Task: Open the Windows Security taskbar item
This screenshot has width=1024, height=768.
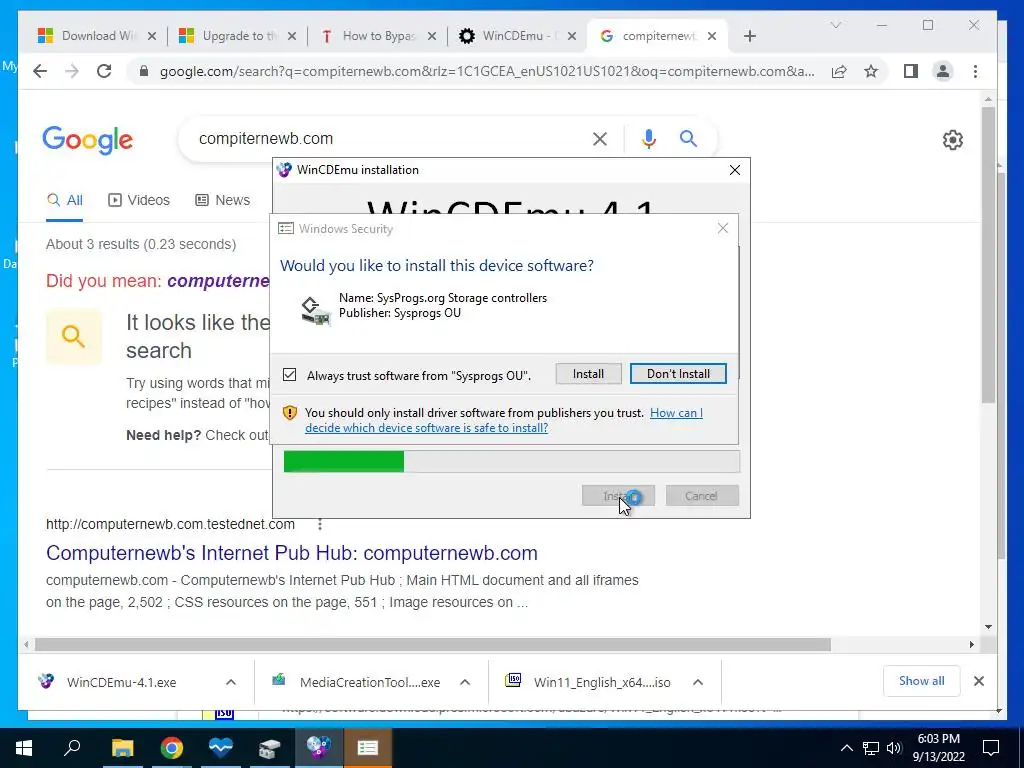Action: (368, 748)
